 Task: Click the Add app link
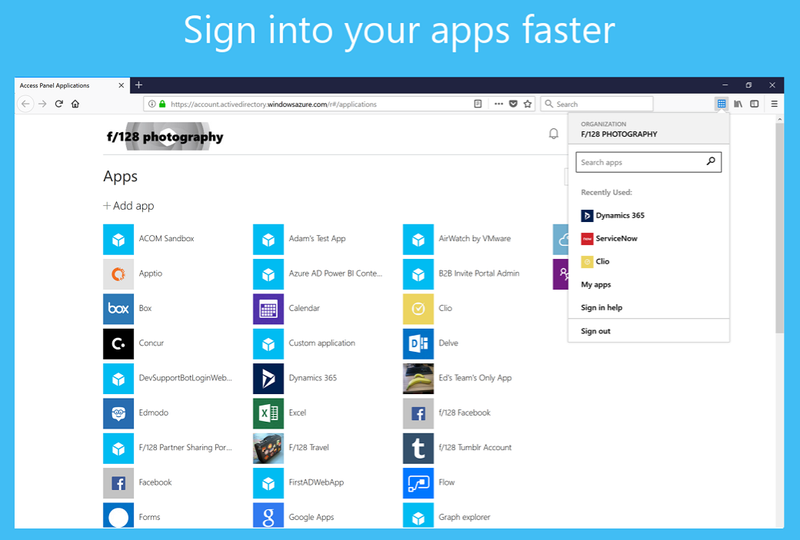(x=129, y=206)
